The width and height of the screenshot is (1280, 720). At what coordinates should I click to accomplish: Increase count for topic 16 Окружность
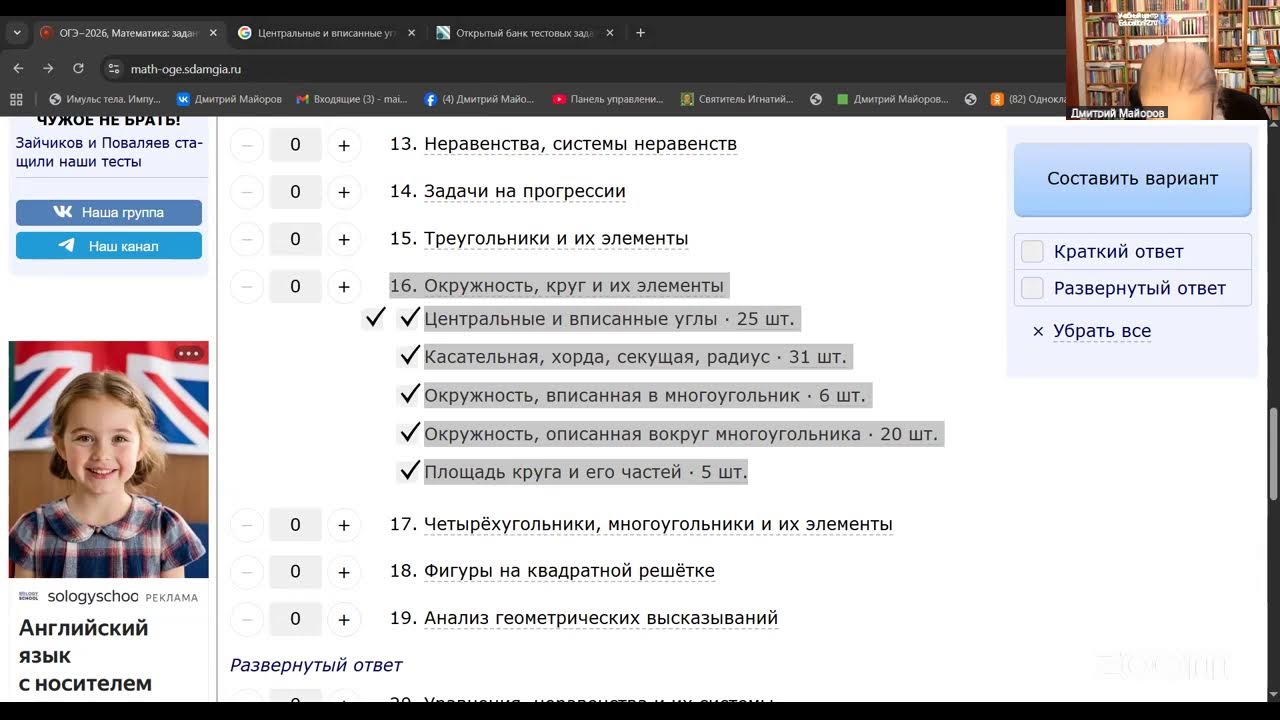[344, 287]
